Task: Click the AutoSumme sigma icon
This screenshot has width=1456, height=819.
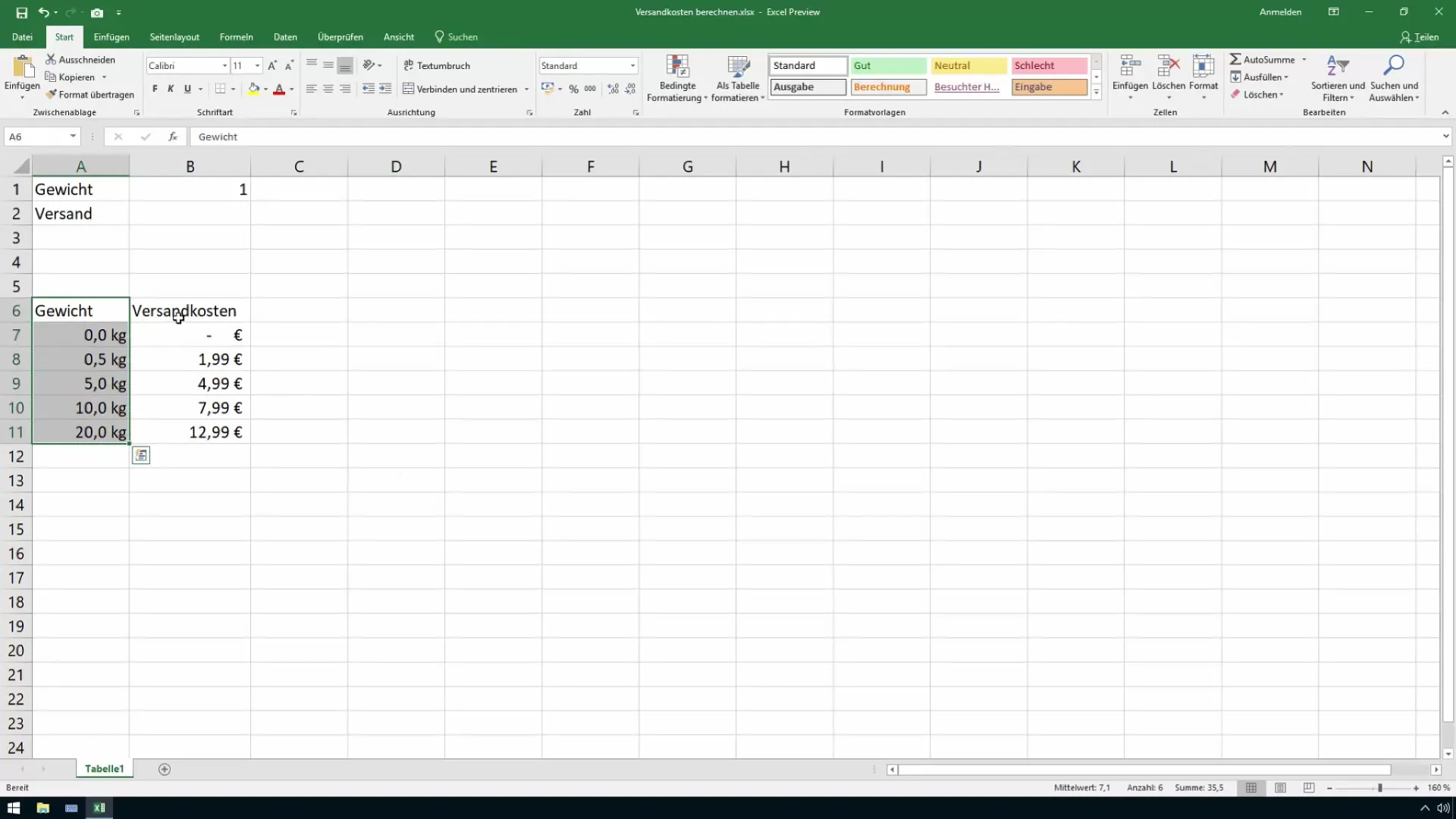Action: [1235, 59]
